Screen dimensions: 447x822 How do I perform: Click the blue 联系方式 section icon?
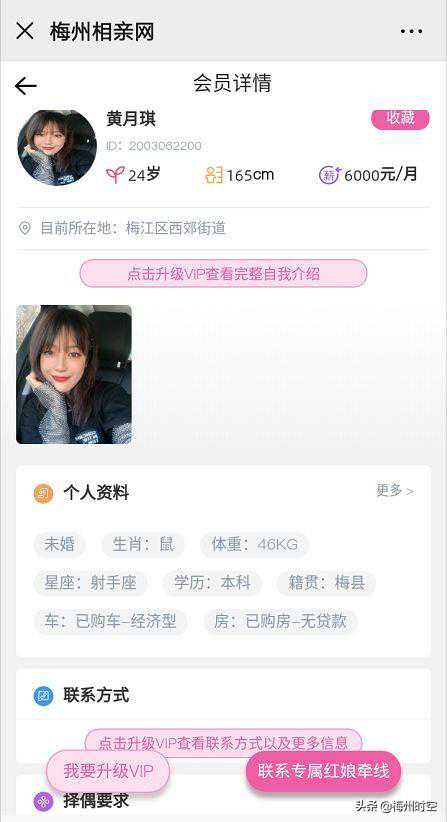coord(43,696)
